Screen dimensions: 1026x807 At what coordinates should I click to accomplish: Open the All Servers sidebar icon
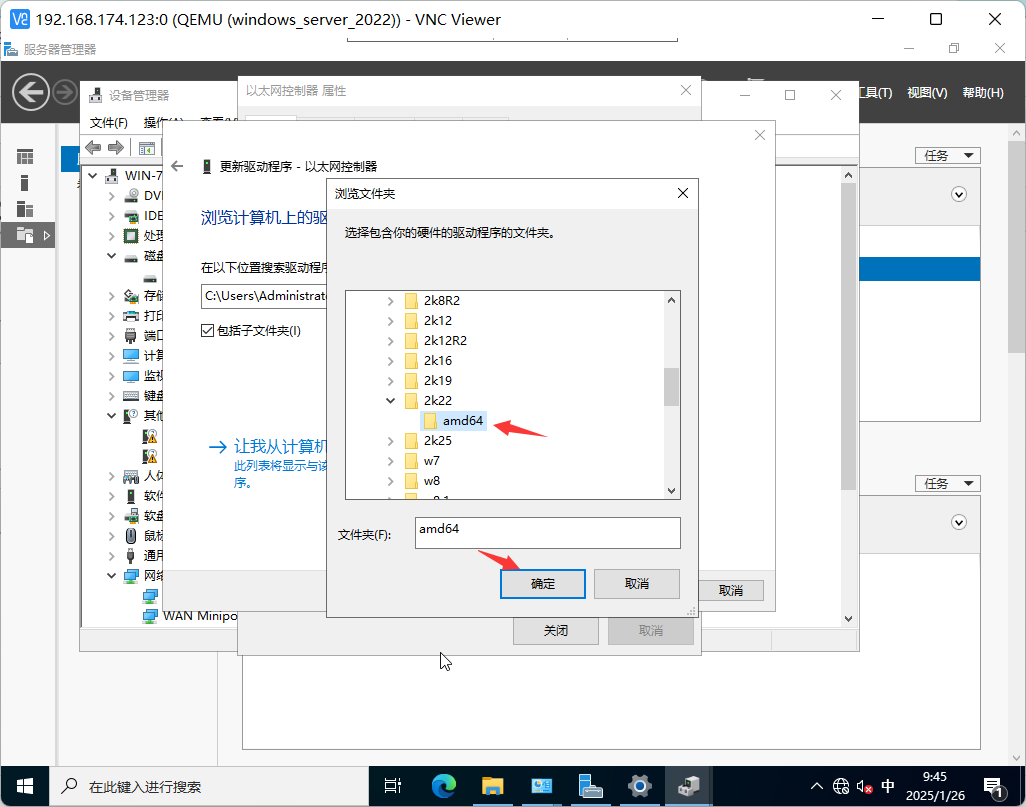pos(25,209)
